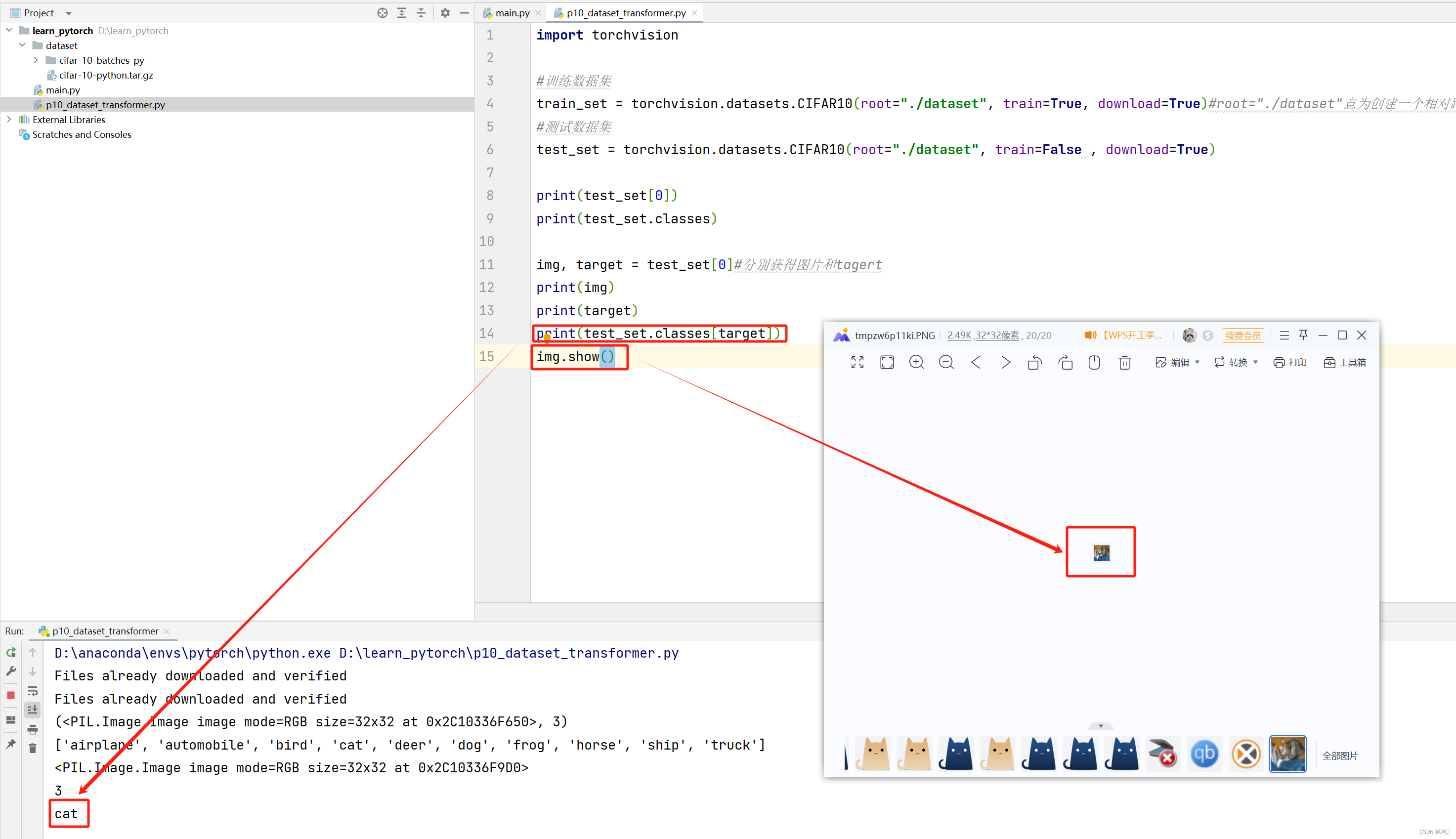The width and height of the screenshot is (1456, 839).
Task: Go to the next image arrow
Action: pos(1005,363)
